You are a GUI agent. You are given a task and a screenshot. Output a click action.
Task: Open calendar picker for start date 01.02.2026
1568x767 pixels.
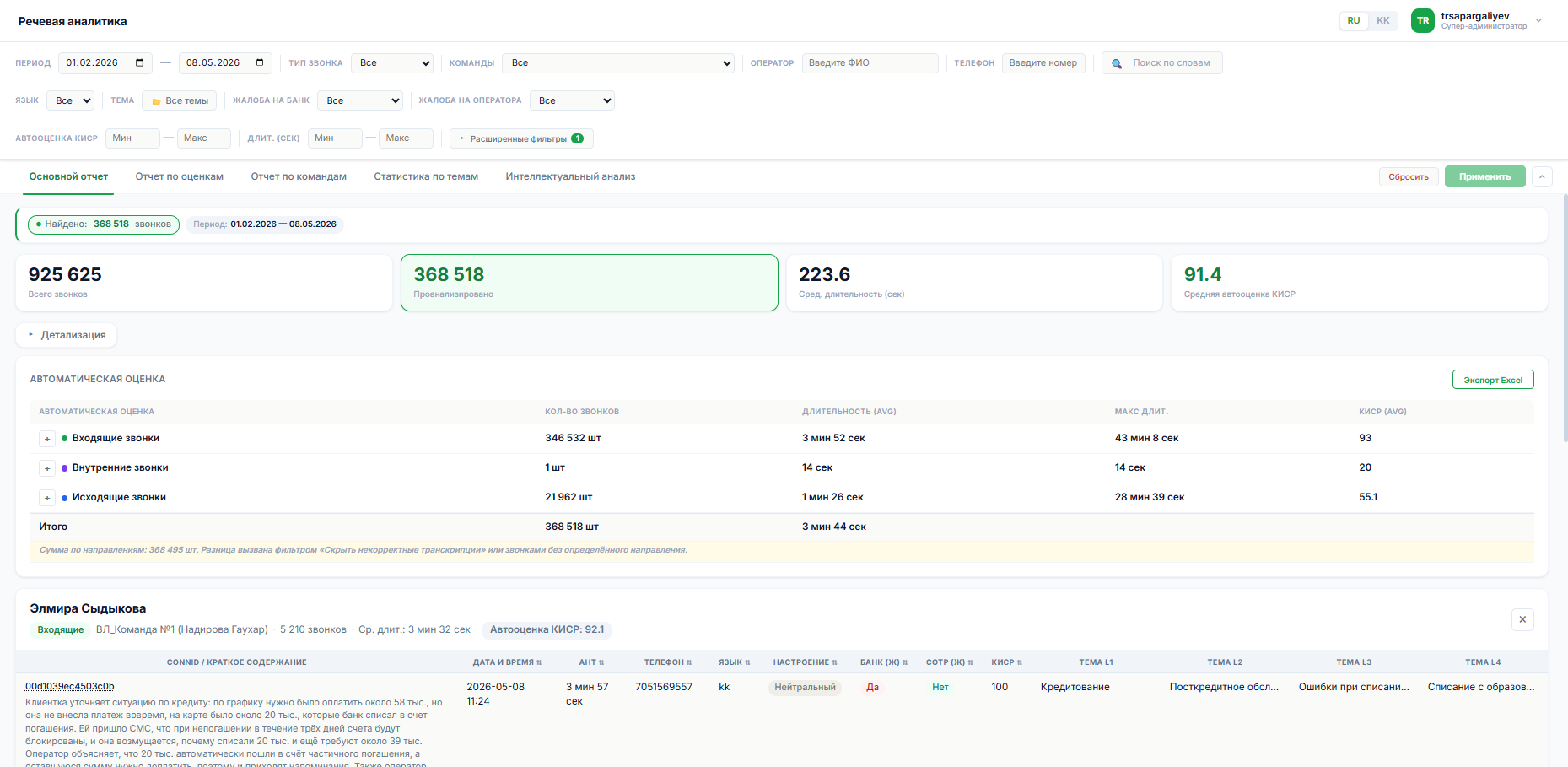click(x=139, y=62)
